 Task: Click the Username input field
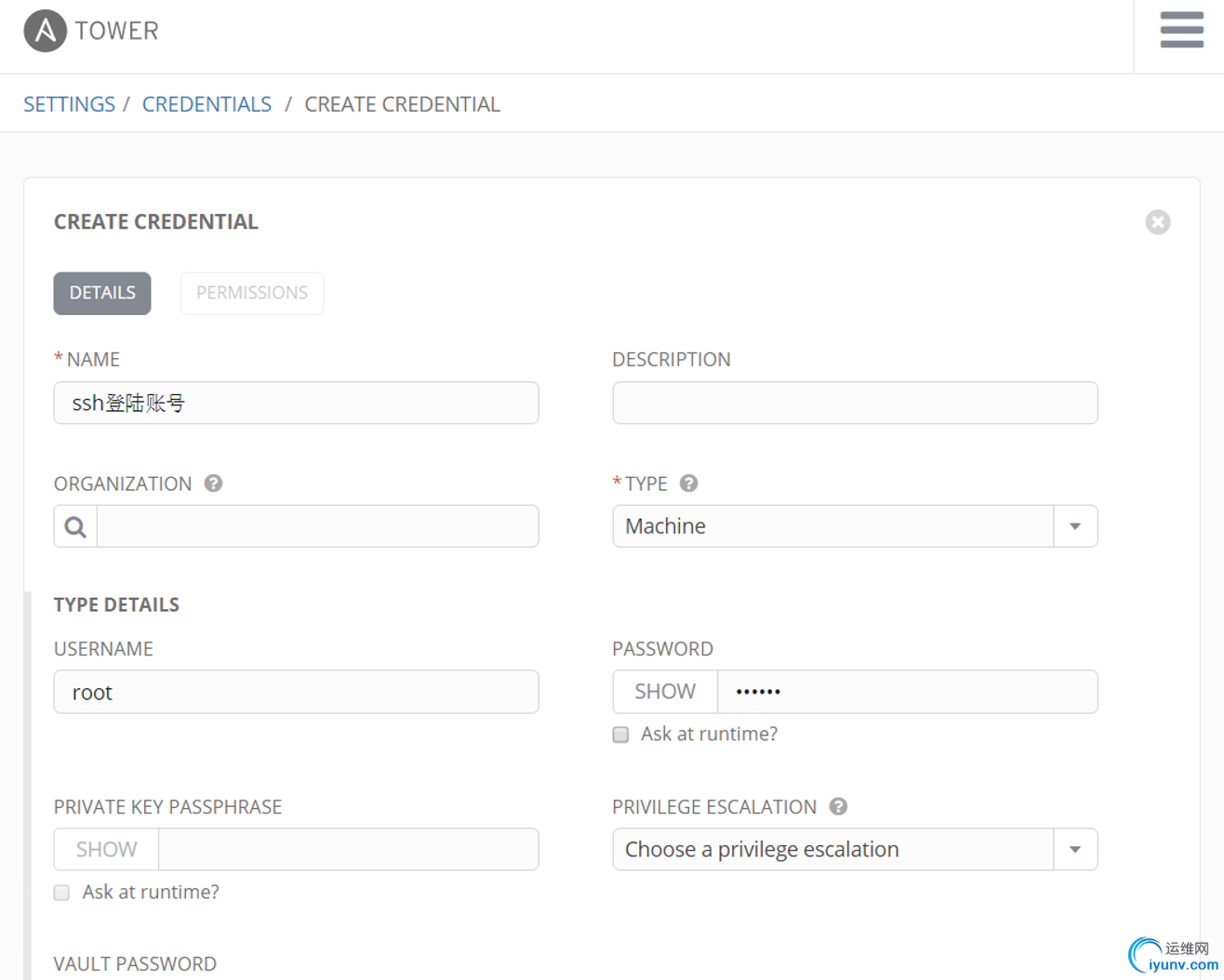pyautogui.click(x=296, y=692)
